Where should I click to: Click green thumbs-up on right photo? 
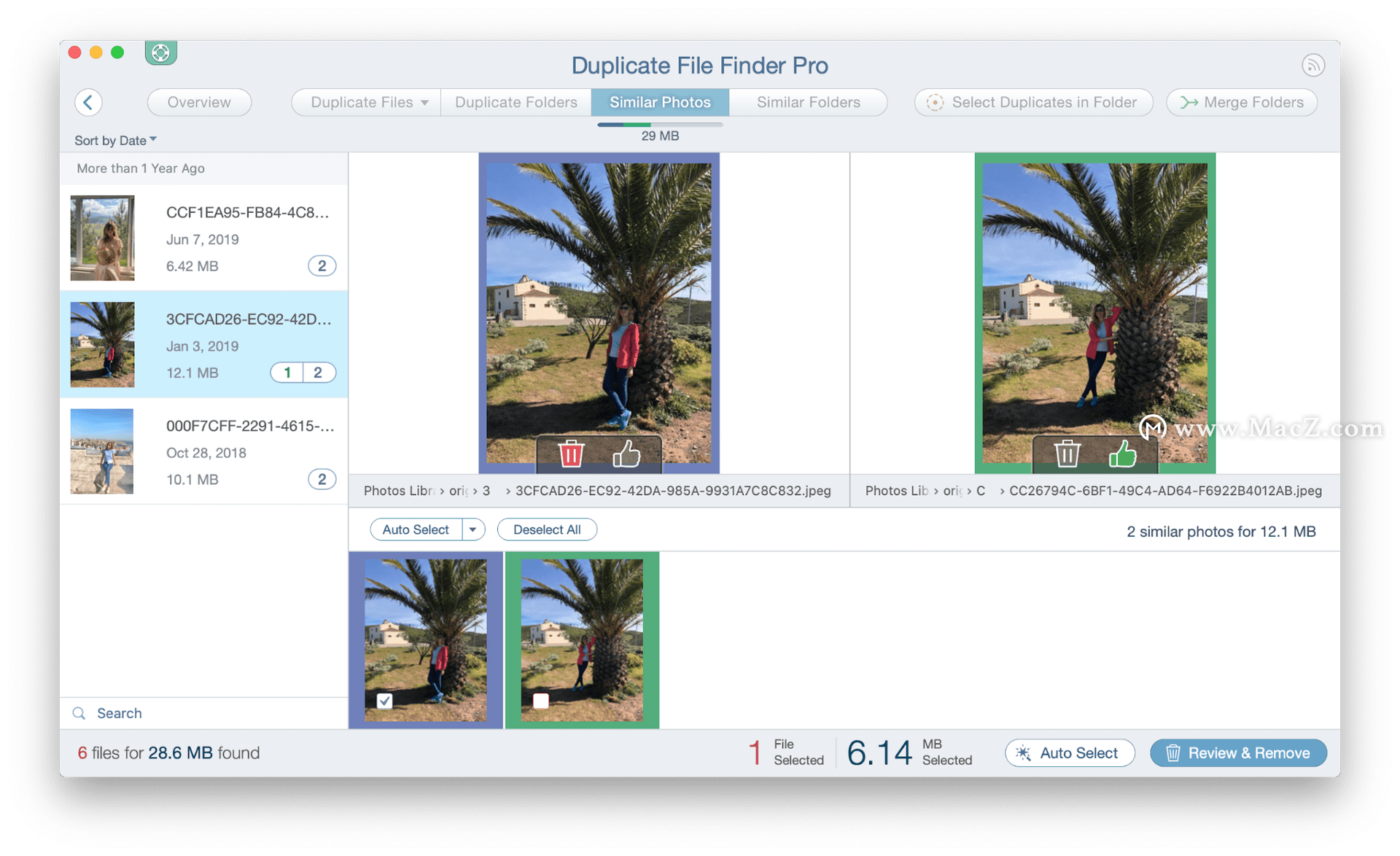[x=1123, y=454]
